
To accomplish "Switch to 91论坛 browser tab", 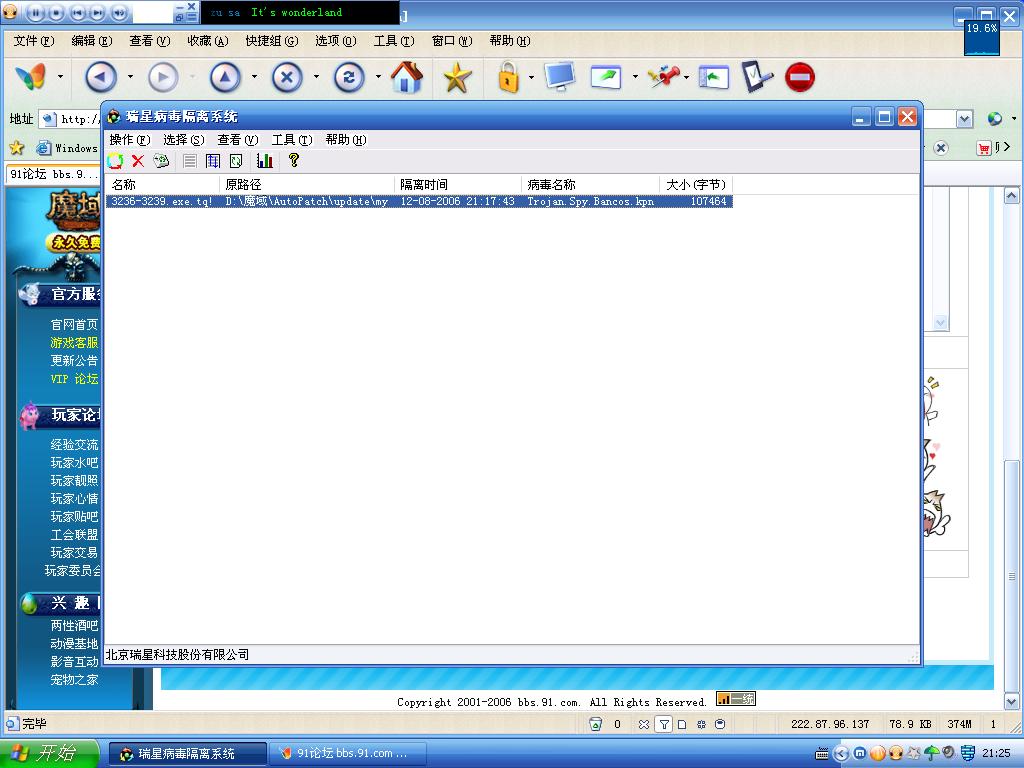I will (x=54, y=174).
